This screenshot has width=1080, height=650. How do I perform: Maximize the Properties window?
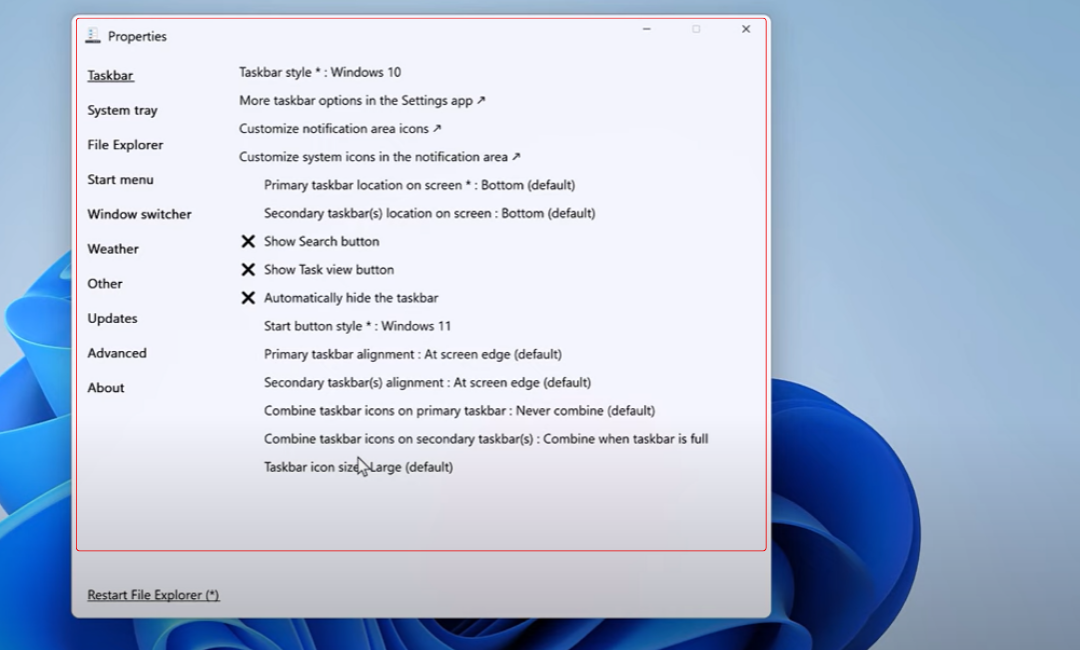(x=696, y=30)
